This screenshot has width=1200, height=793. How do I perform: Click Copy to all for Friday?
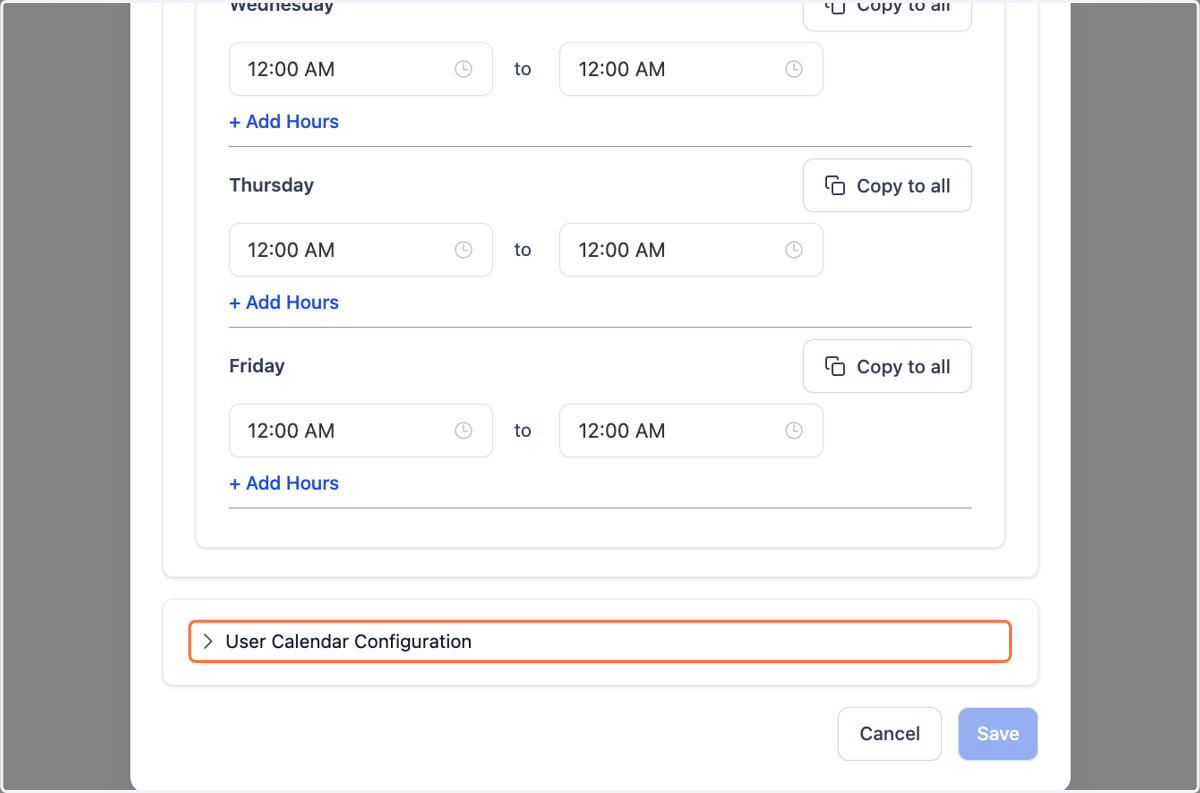tap(887, 366)
